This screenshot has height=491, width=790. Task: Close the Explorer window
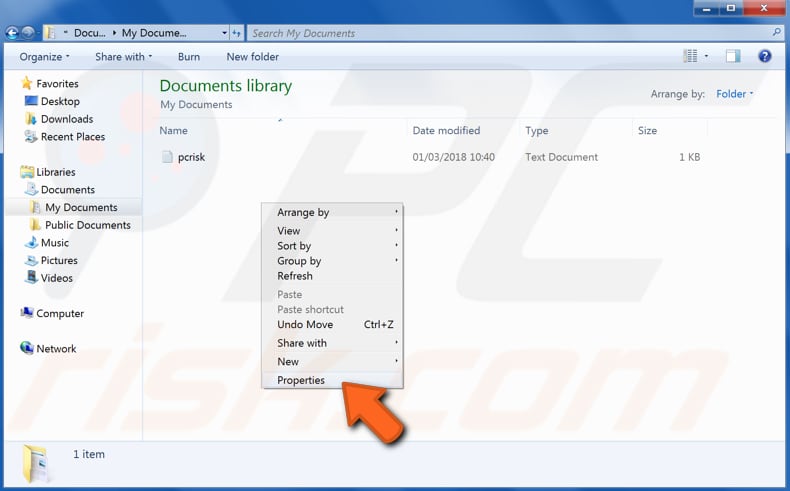click(764, 8)
